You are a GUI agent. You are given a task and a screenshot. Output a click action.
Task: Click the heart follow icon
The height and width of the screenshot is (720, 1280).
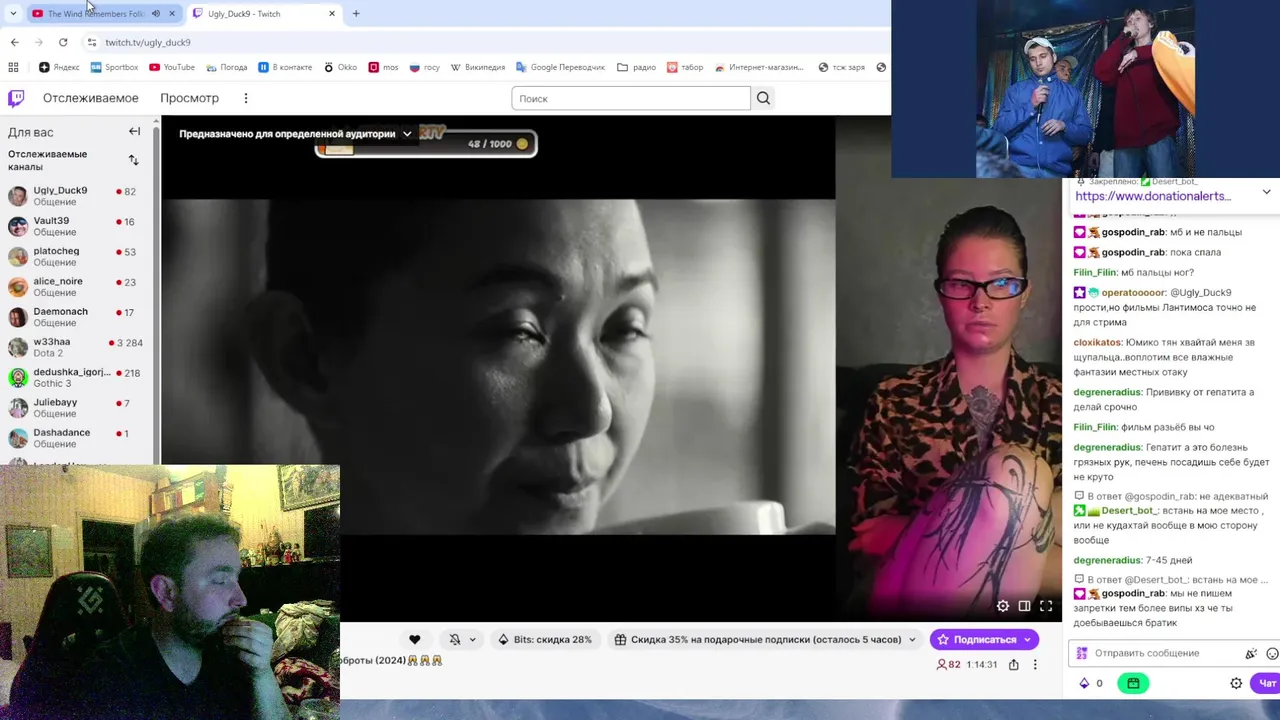pyautogui.click(x=414, y=639)
